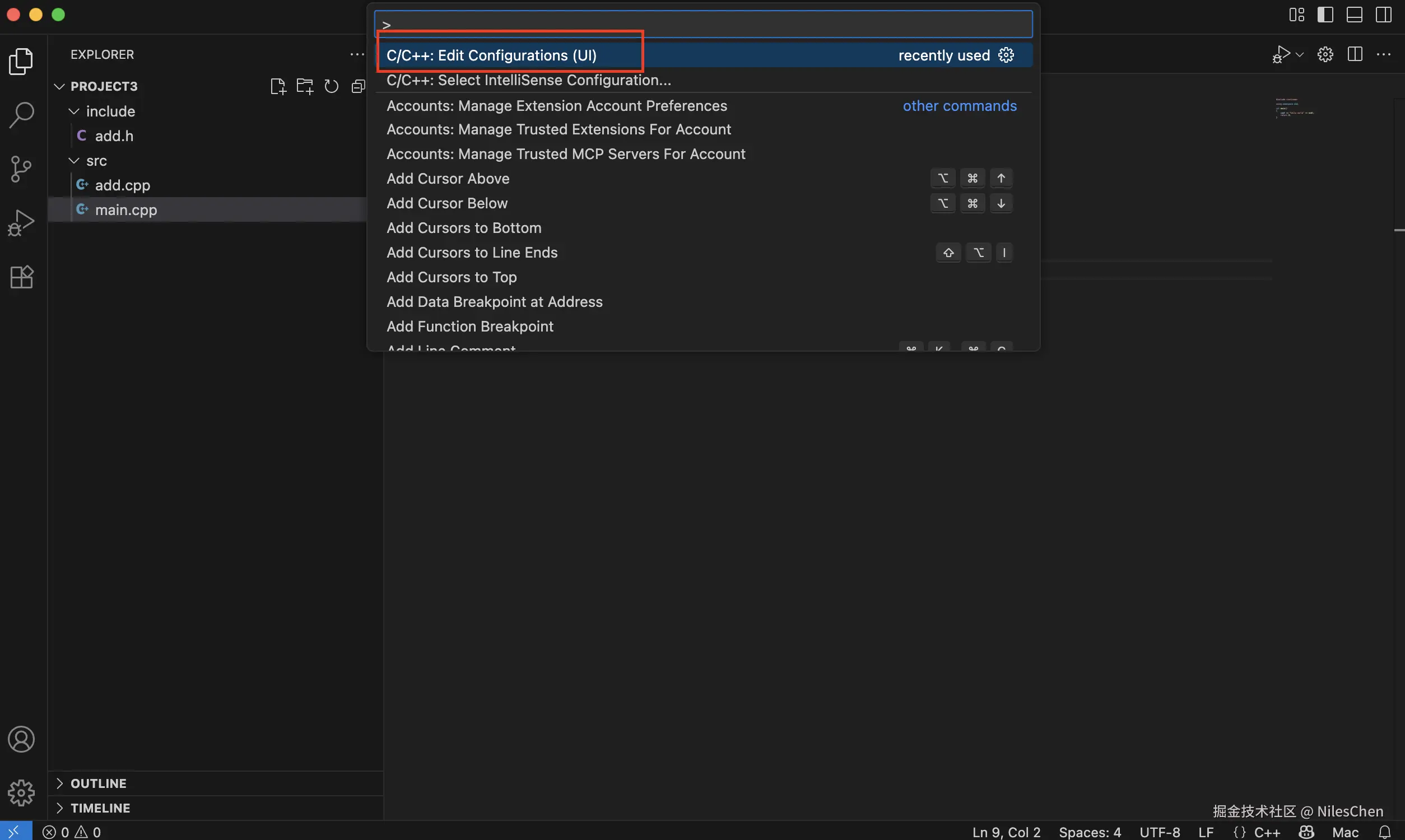Click the New File icon in explorer
Image resolution: width=1405 pixels, height=840 pixels.
coord(277,86)
